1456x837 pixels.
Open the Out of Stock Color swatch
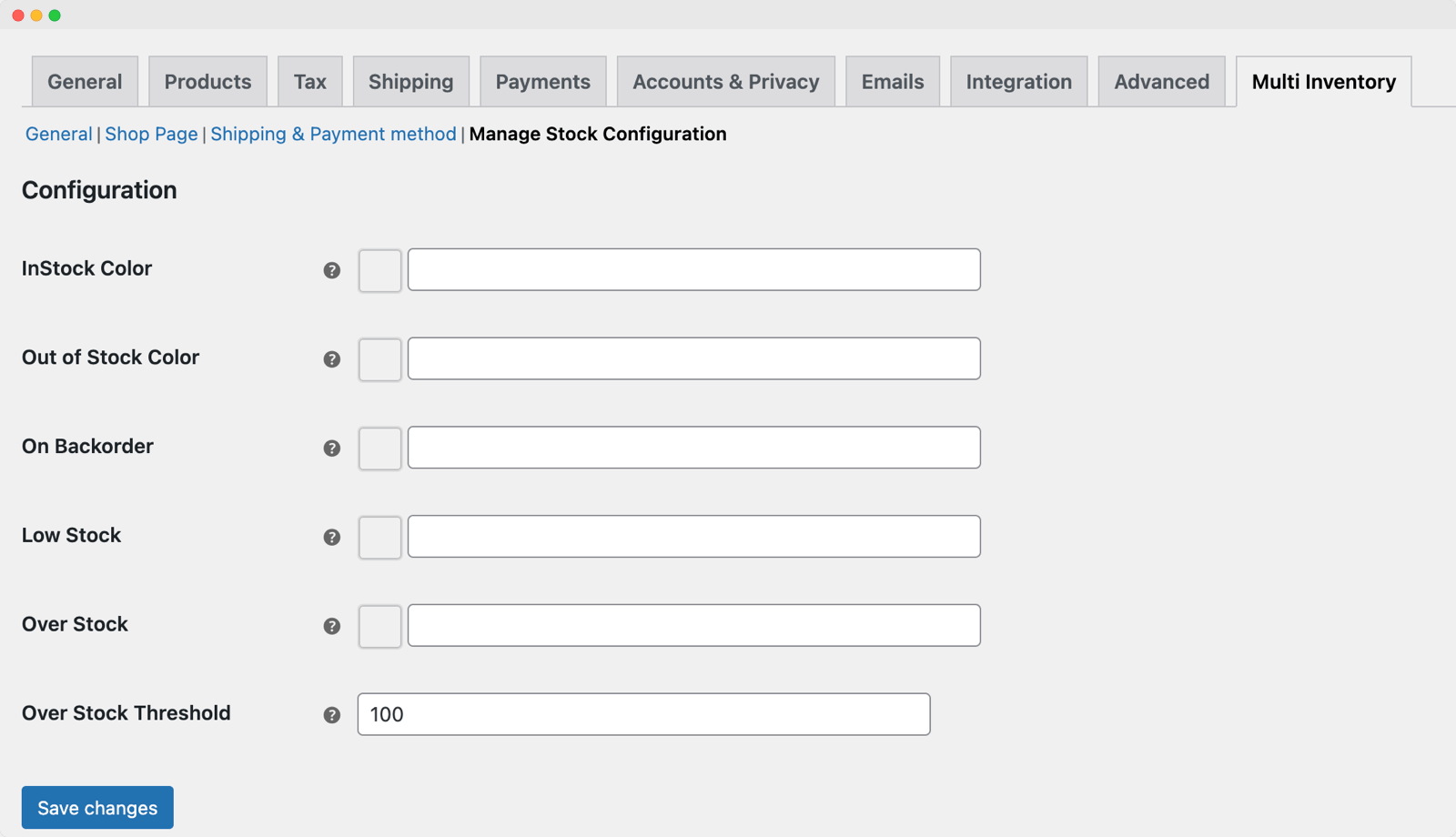(379, 359)
